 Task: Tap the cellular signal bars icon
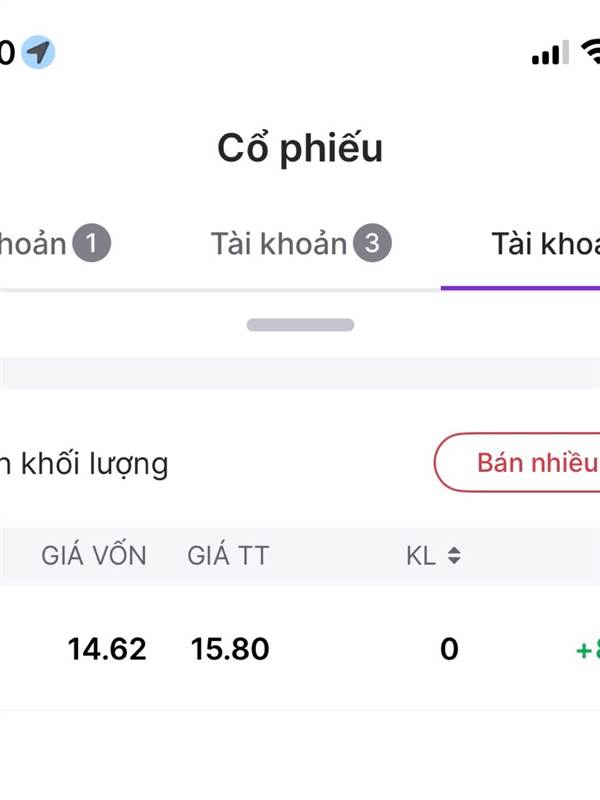click(x=550, y=53)
